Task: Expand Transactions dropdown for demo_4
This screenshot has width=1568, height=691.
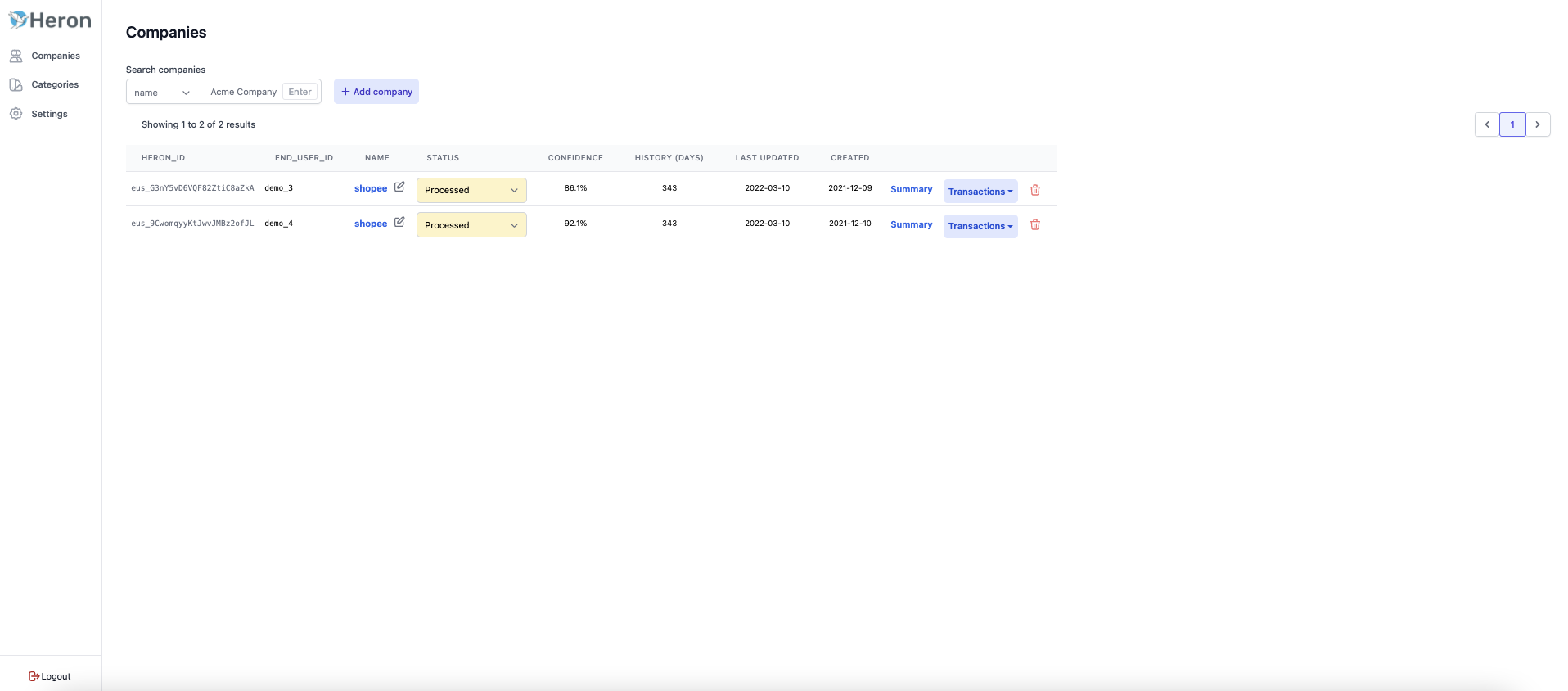Action: click(980, 226)
